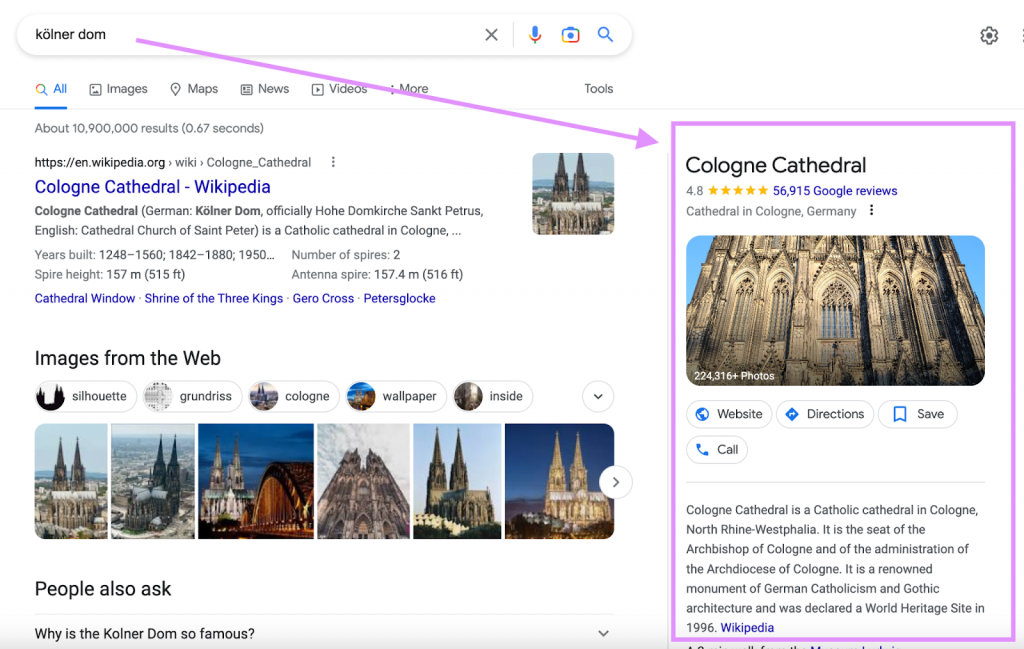Click the Call button
This screenshot has width=1024, height=649.
click(x=717, y=449)
